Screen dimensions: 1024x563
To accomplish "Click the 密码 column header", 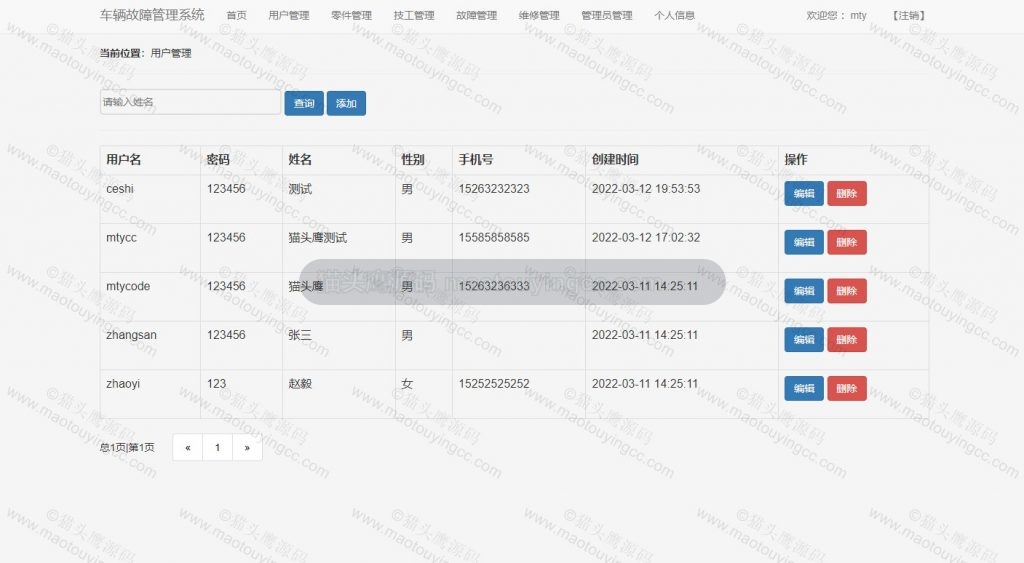I will click(218, 159).
